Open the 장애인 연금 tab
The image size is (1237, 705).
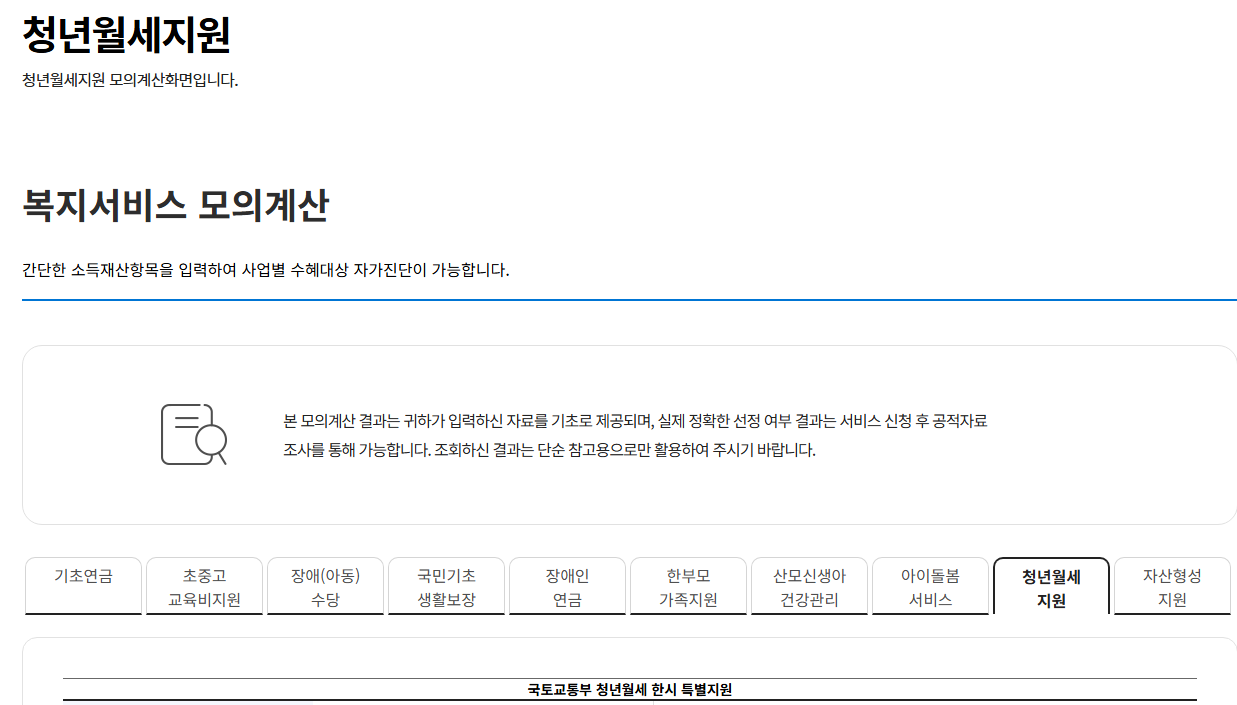pyautogui.click(x=567, y=586)
